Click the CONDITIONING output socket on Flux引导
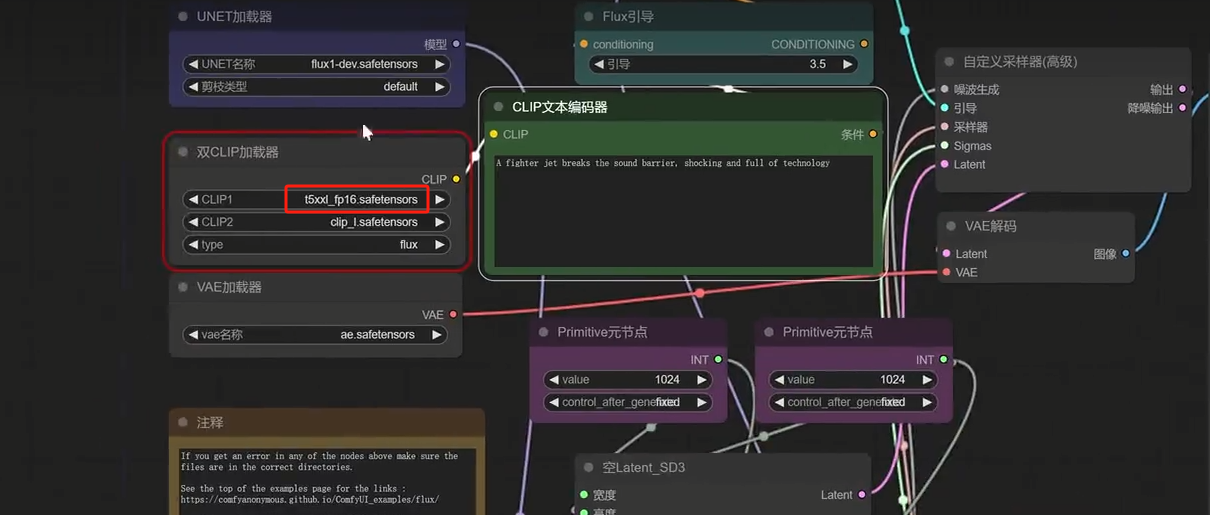 tap(864, 44)
